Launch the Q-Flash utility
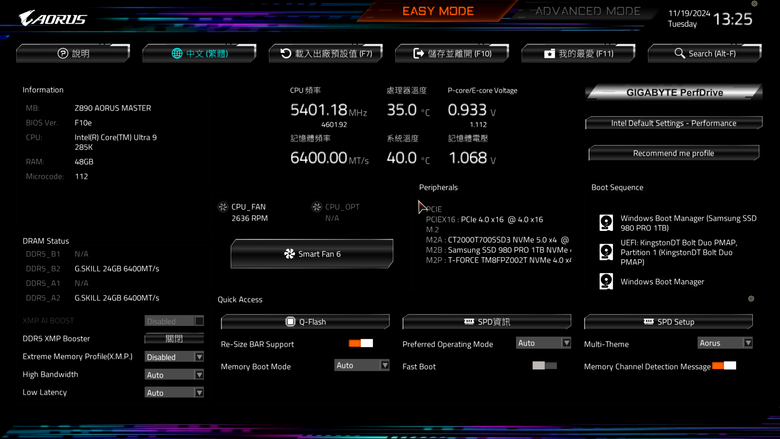 tap(305, 322)
